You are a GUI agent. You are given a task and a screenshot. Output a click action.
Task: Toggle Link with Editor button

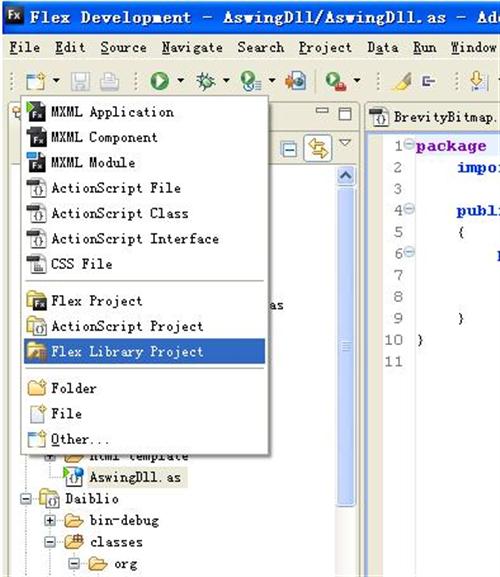(318, 148)
